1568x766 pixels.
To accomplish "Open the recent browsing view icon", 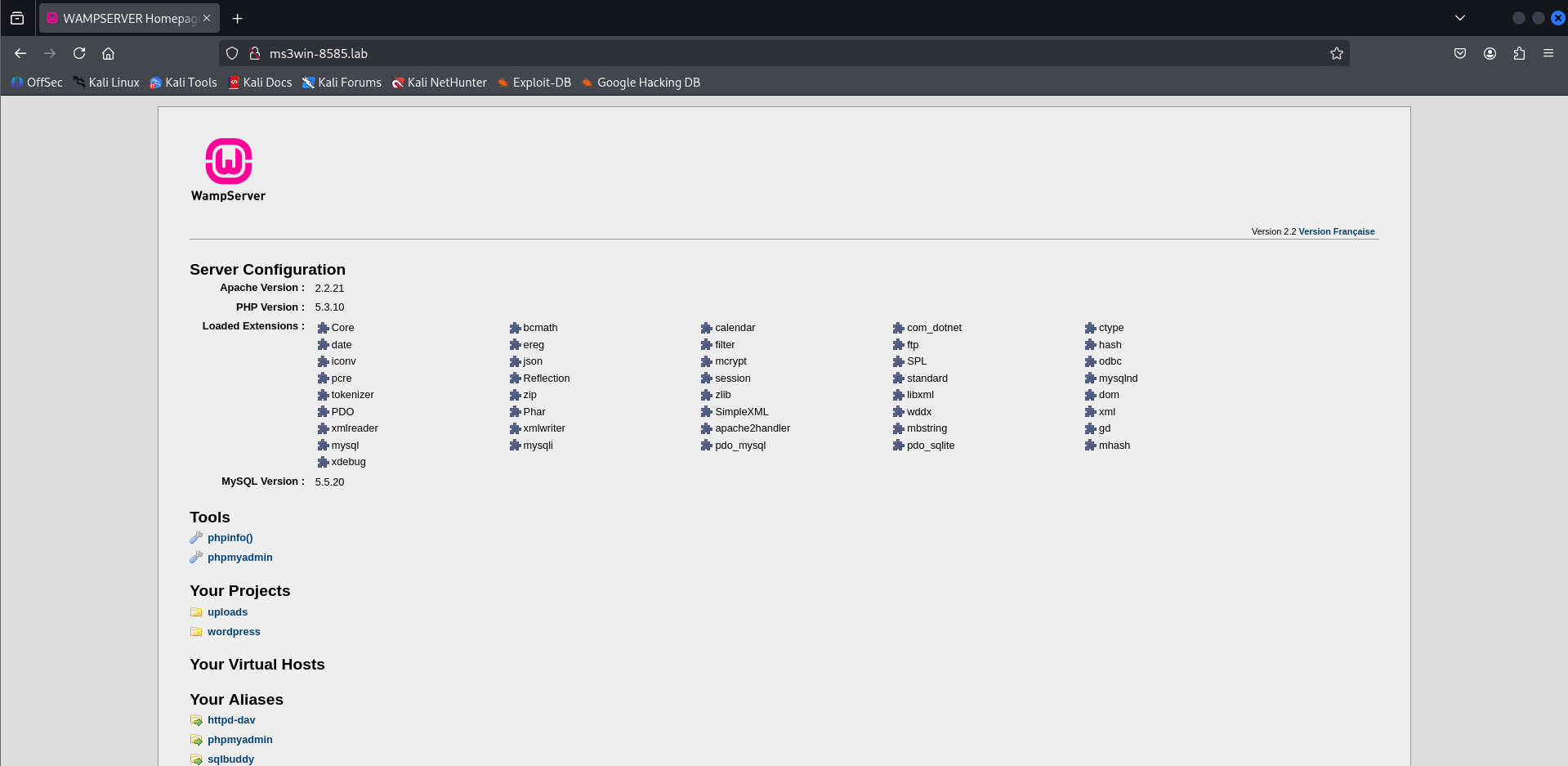I will tap(17, 18).
